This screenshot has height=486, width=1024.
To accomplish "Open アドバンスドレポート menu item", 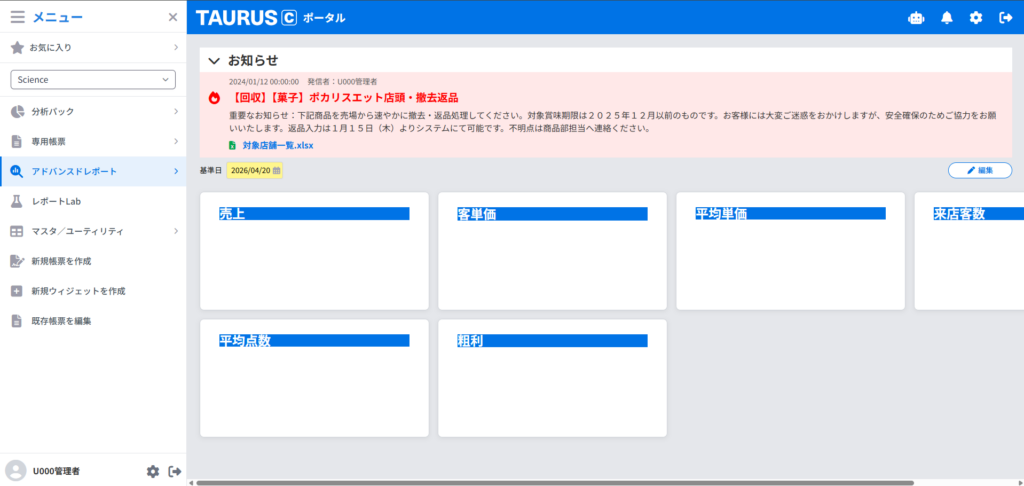I will coord(93,171).
